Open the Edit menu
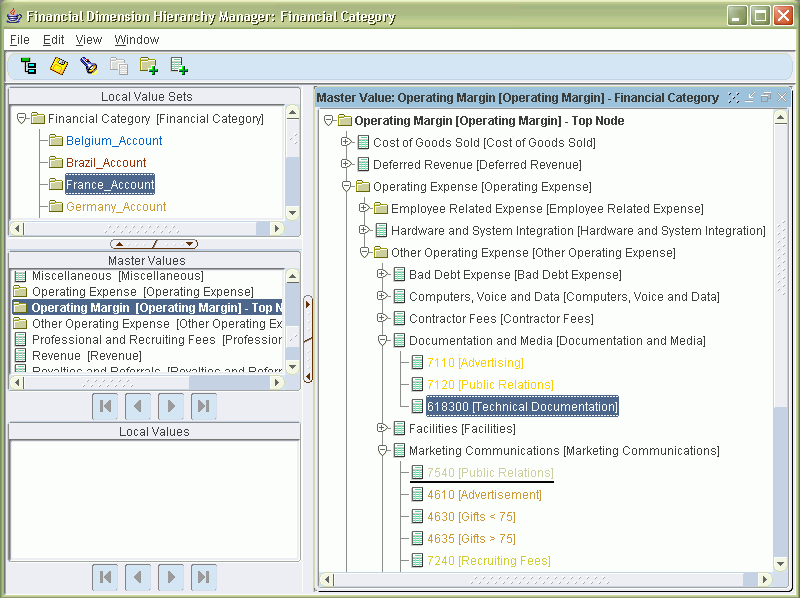800x598 pixels. (53, 40)
